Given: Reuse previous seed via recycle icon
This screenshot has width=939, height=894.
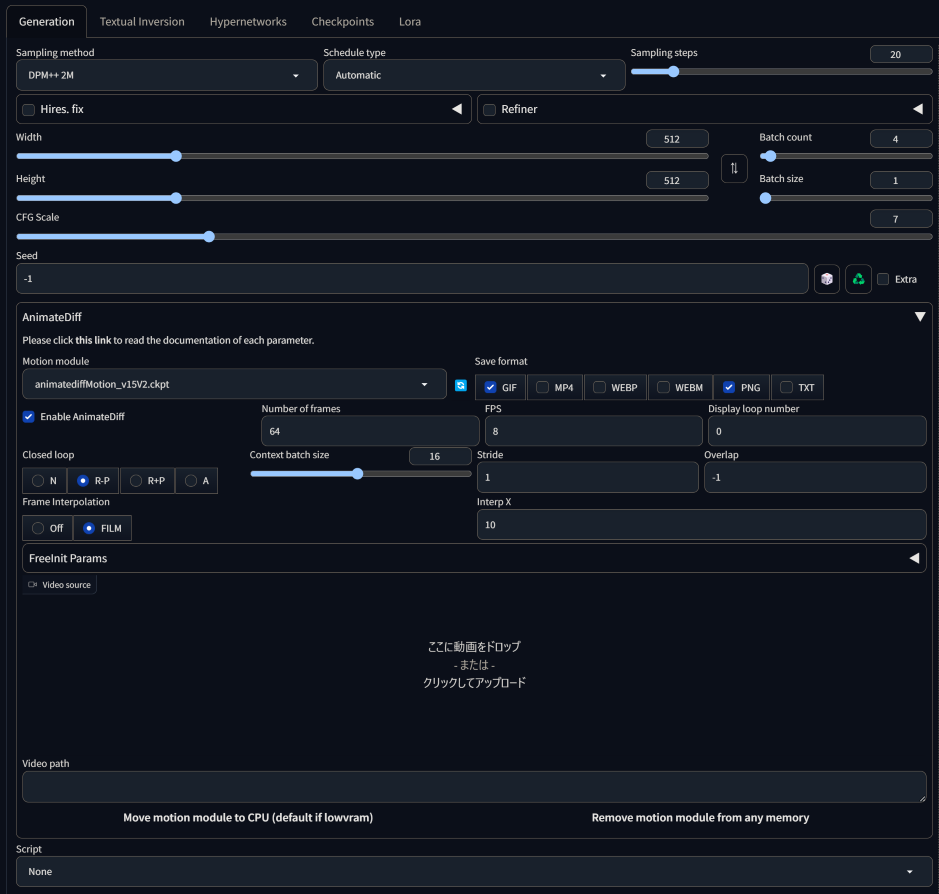Looking at the screenshot, I should pos(858,278).
